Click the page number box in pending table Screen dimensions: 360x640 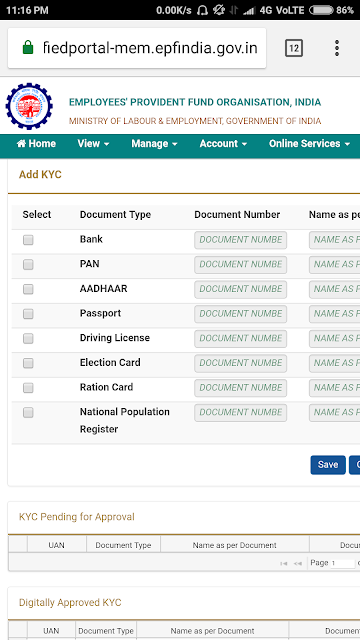(x=343, y=563)
